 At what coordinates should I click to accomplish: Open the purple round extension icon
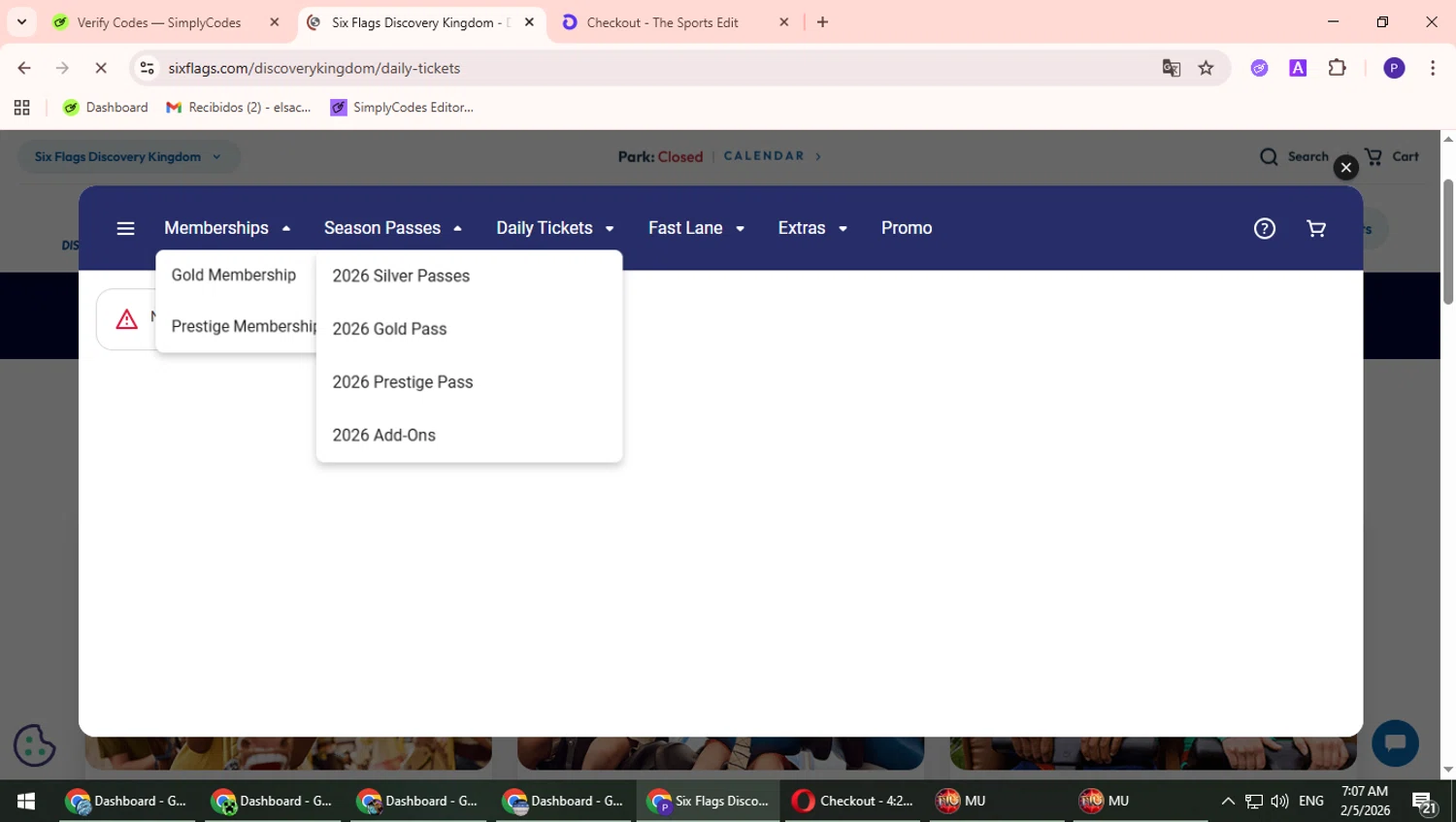[1259, 68]
